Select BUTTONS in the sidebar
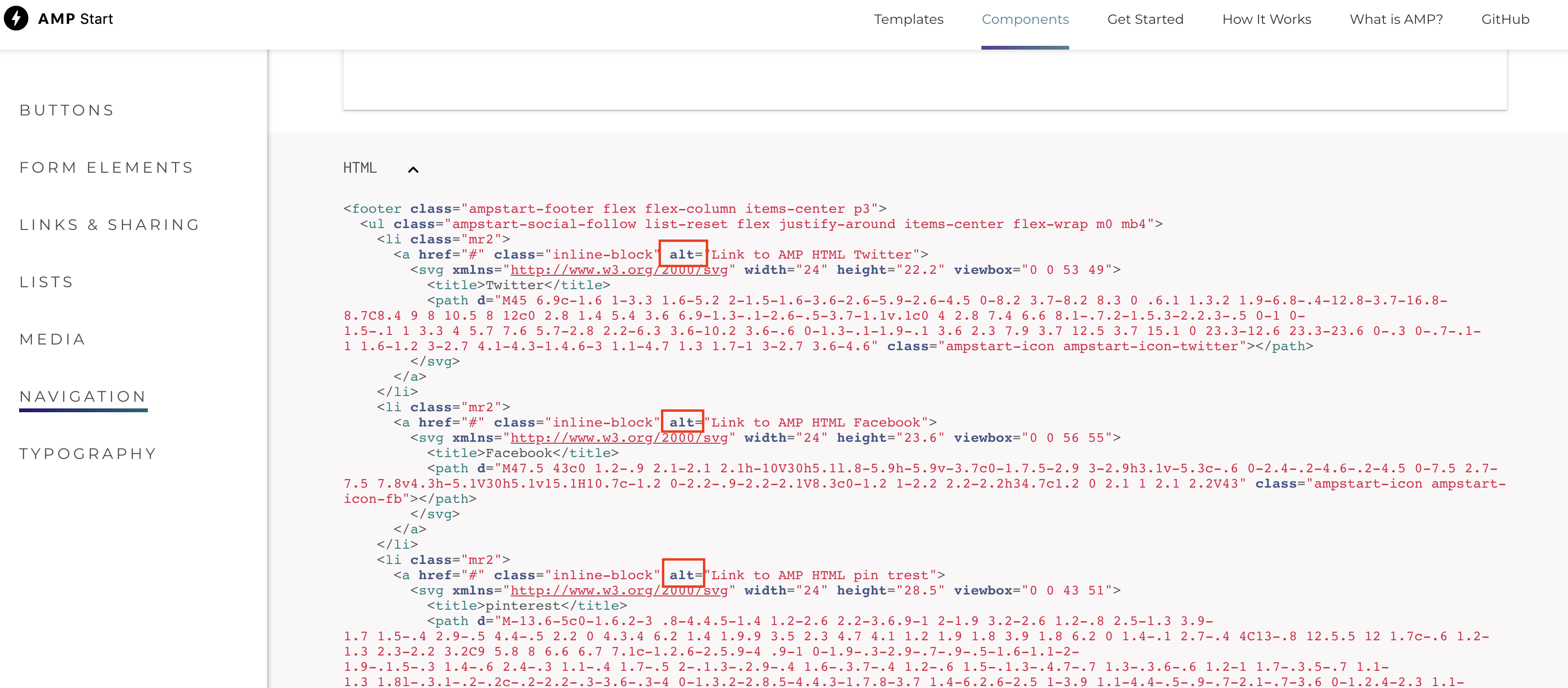 point(66,110)
